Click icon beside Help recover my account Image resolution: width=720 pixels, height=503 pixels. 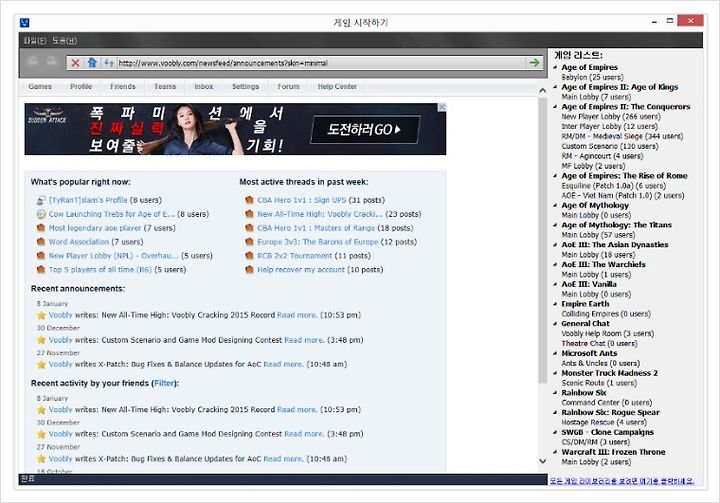pyautogui.click(x=249, y=270)
